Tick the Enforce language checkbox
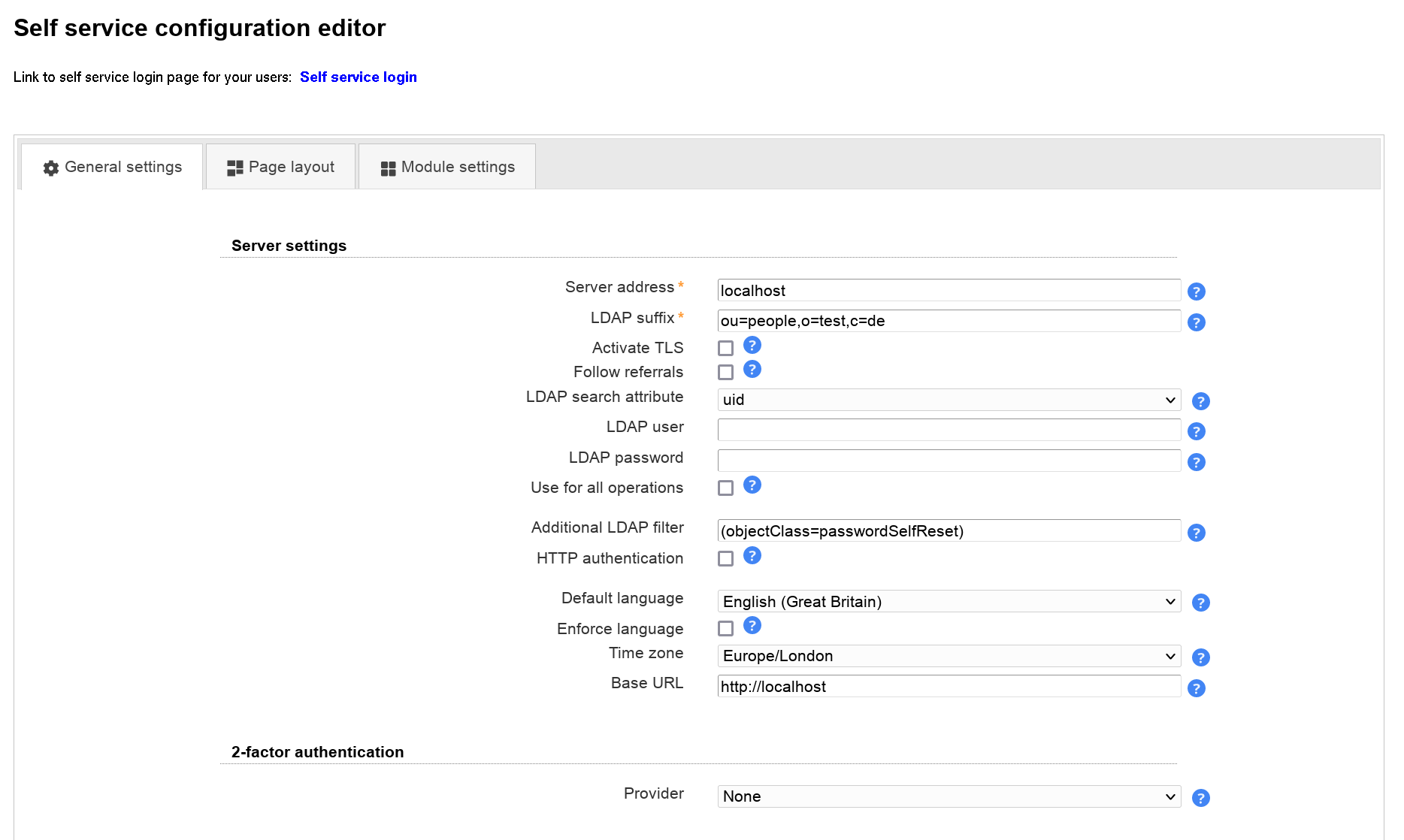The height and width of the screenshot is (840, 1404). coord(725,628)
